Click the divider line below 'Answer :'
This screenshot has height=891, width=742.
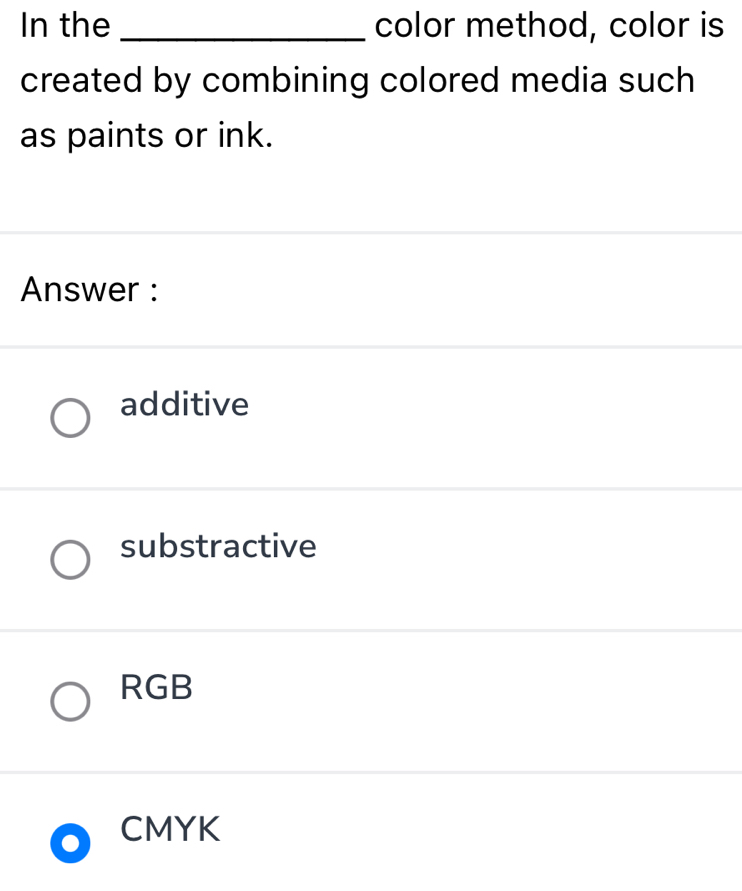tap(371, 347)
